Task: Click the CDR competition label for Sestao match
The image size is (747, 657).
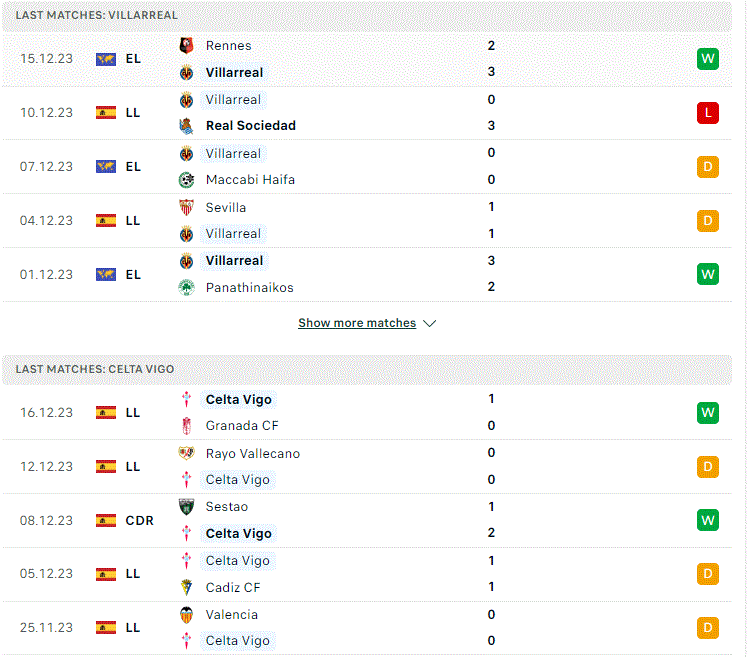Action: click(x=140, y=521)
